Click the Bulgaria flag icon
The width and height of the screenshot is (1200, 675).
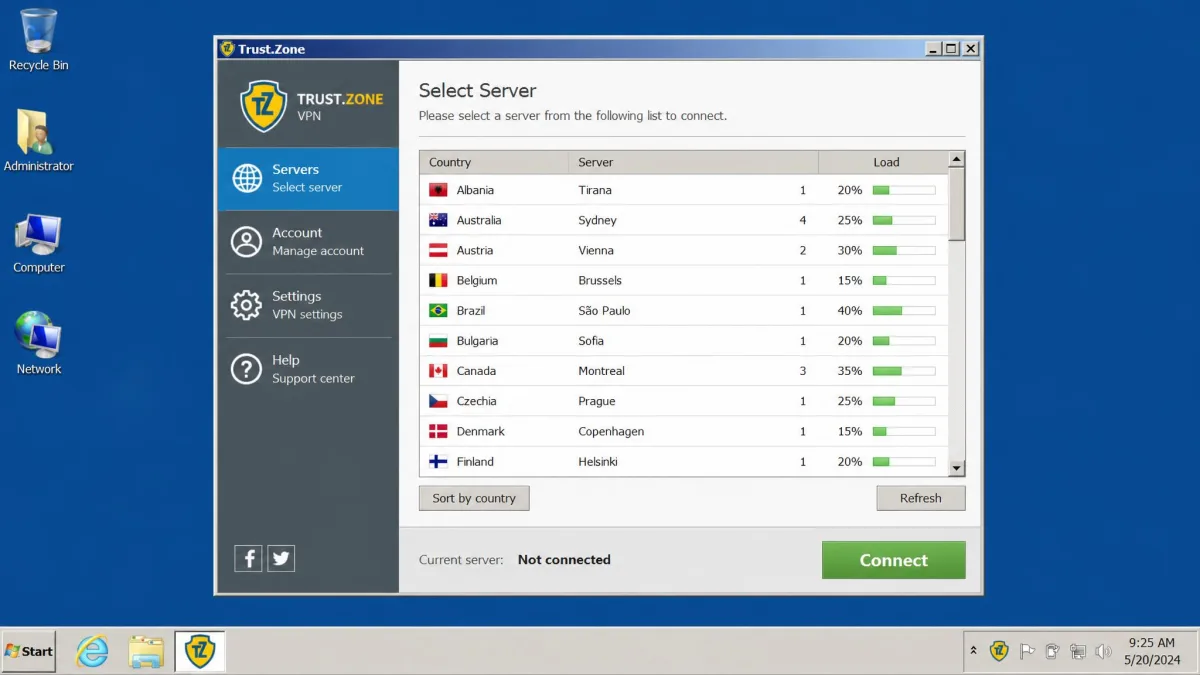coord(438,341)
